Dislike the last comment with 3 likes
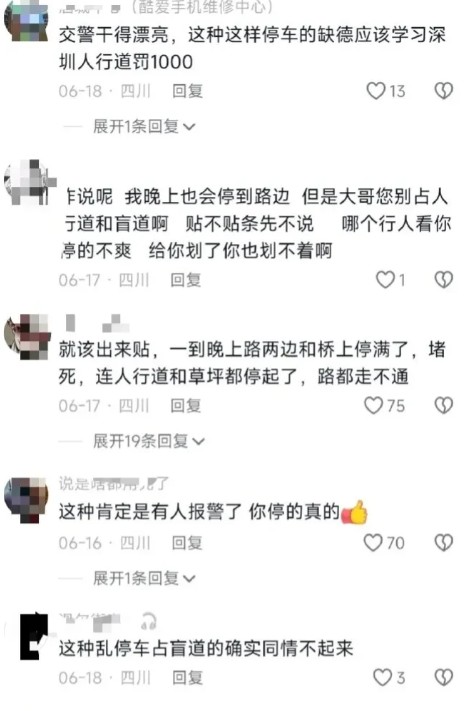 point(443,677)
